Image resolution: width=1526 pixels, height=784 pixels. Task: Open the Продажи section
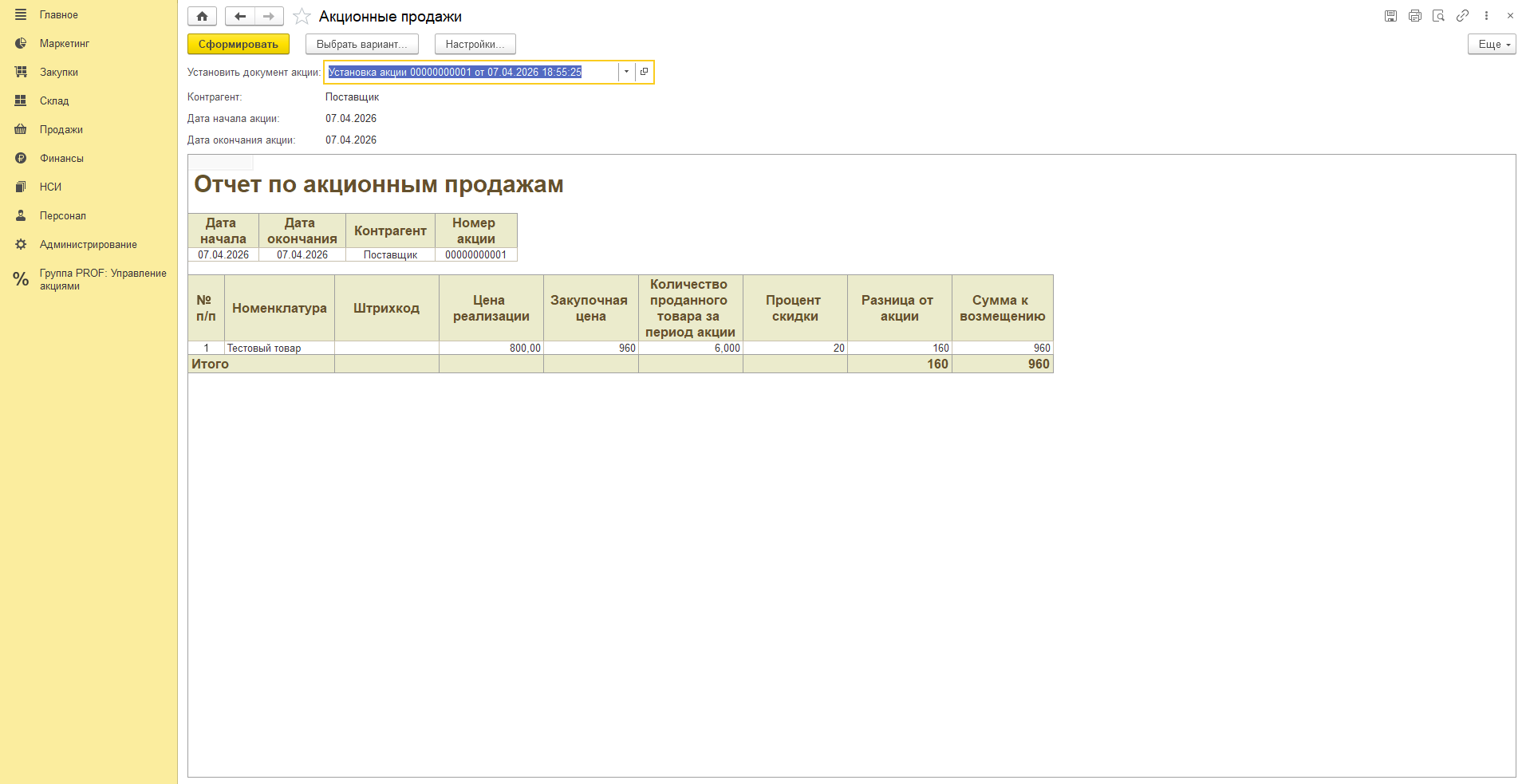[61, 130]
